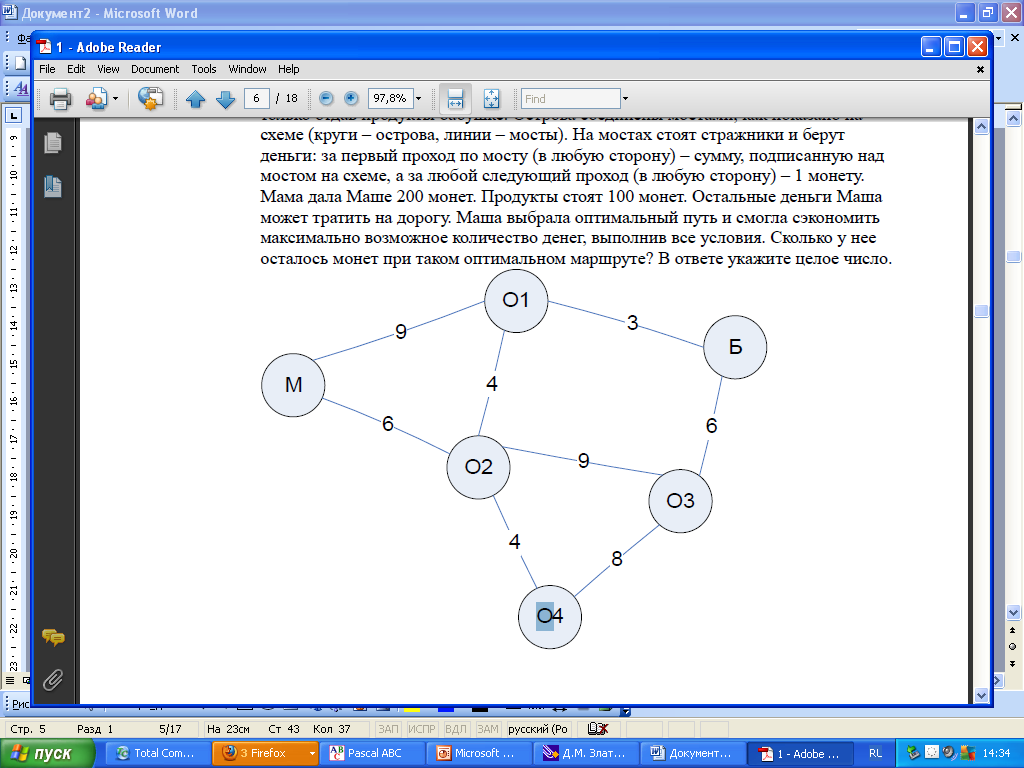Viewport: 1024px width, 768px height.
Task: Open the collaborate people icon
Action: [96, 99]
